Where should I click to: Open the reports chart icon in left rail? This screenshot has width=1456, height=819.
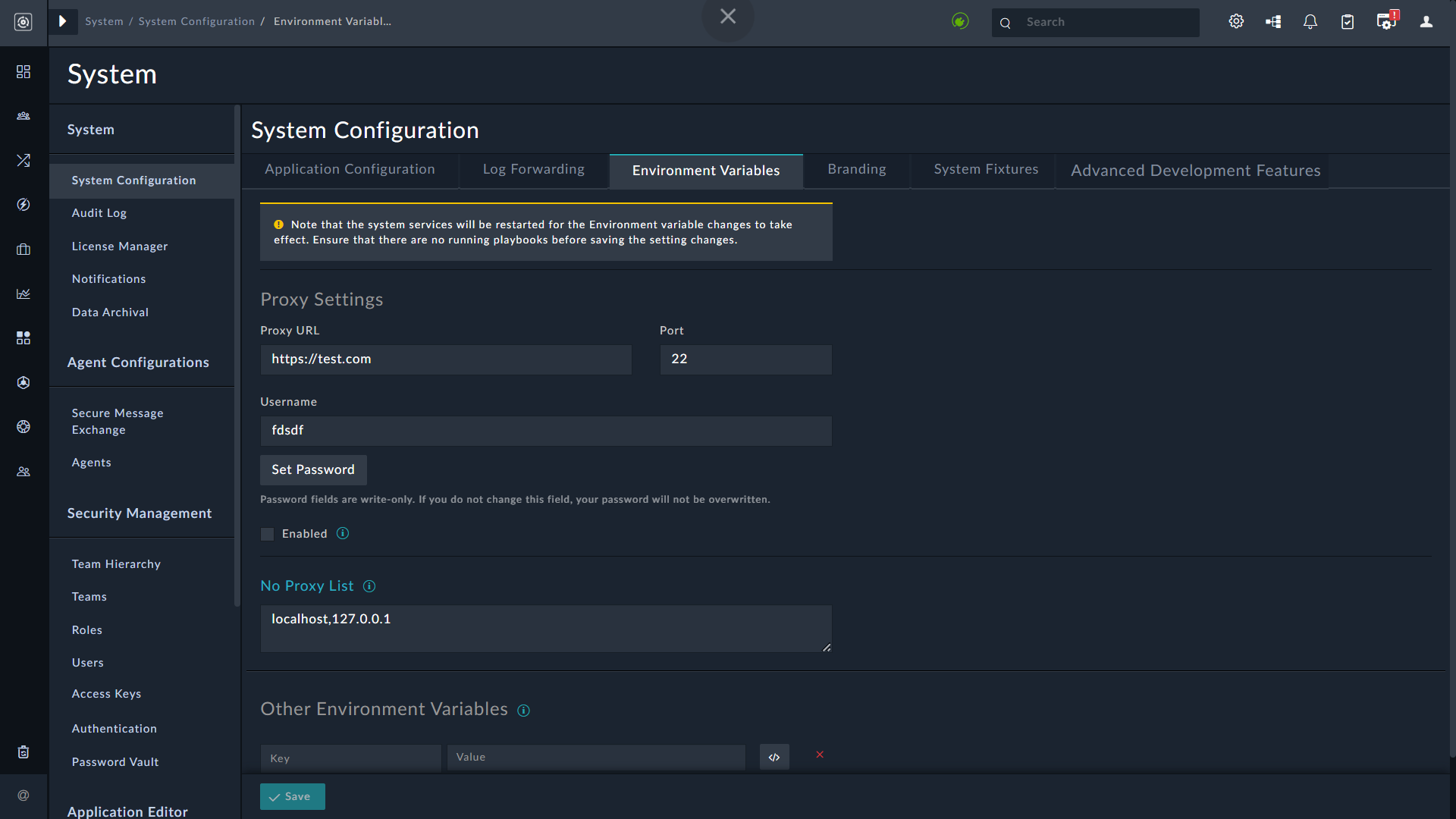tap(24, 293)
